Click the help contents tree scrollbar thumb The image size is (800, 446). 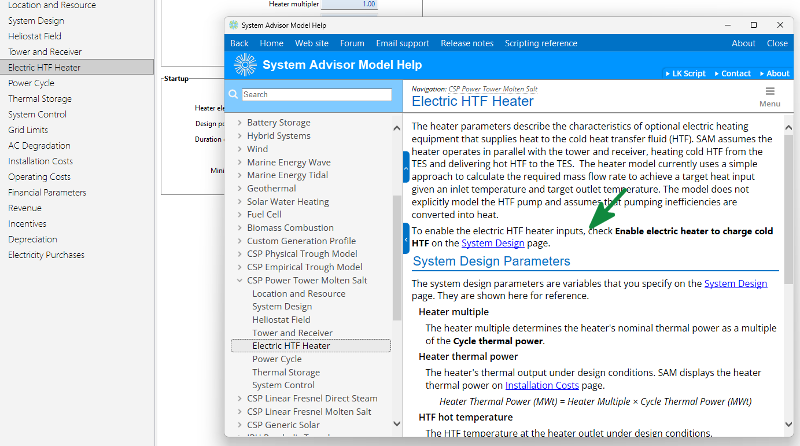[x=397, y=258]
